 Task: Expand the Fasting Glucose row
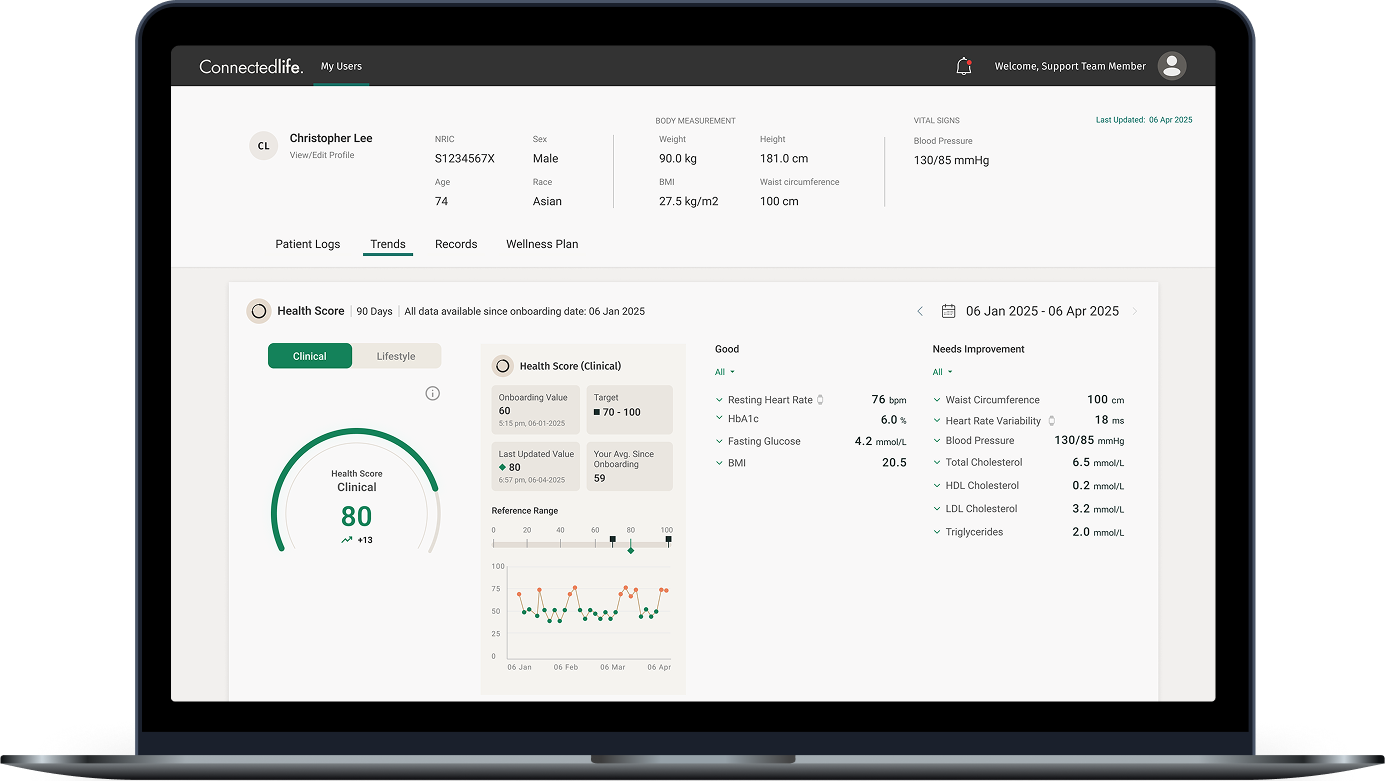point(719,441)
